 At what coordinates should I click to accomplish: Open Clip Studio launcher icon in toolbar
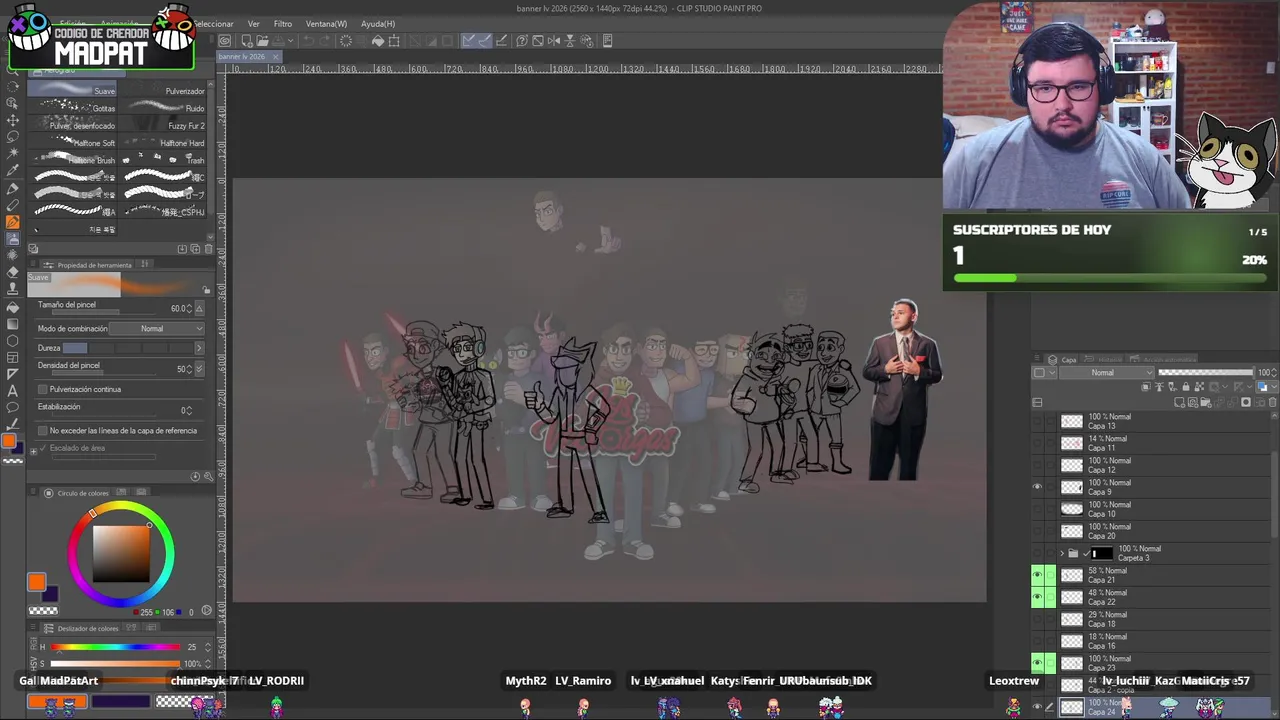tap(225, 41)
